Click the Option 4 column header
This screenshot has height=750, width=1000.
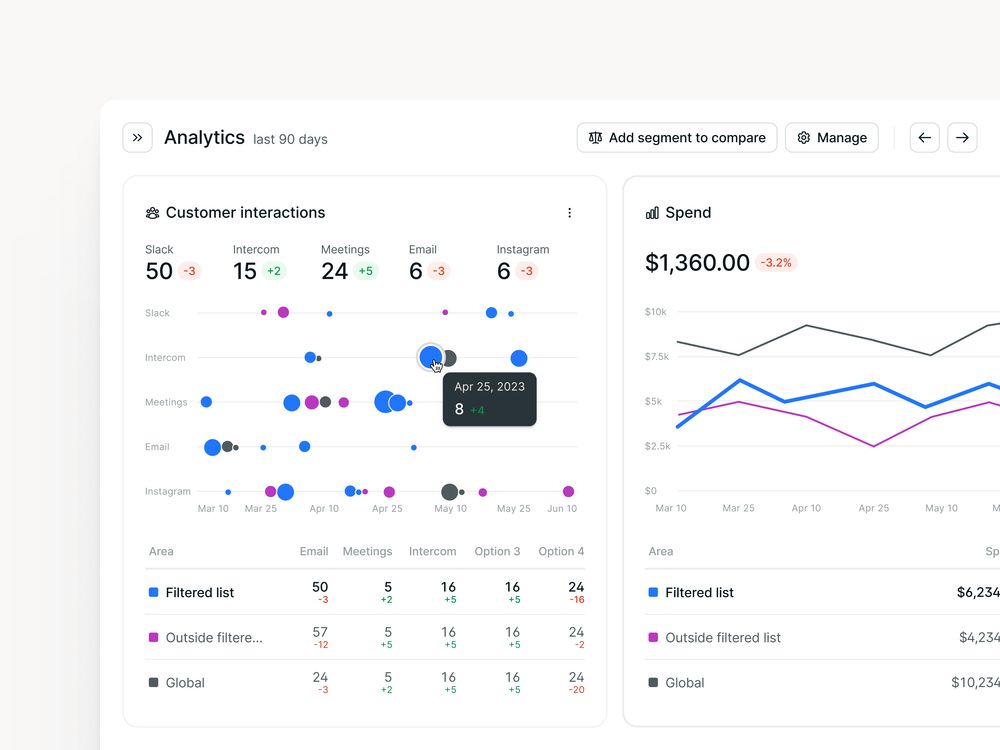point(561,551)
